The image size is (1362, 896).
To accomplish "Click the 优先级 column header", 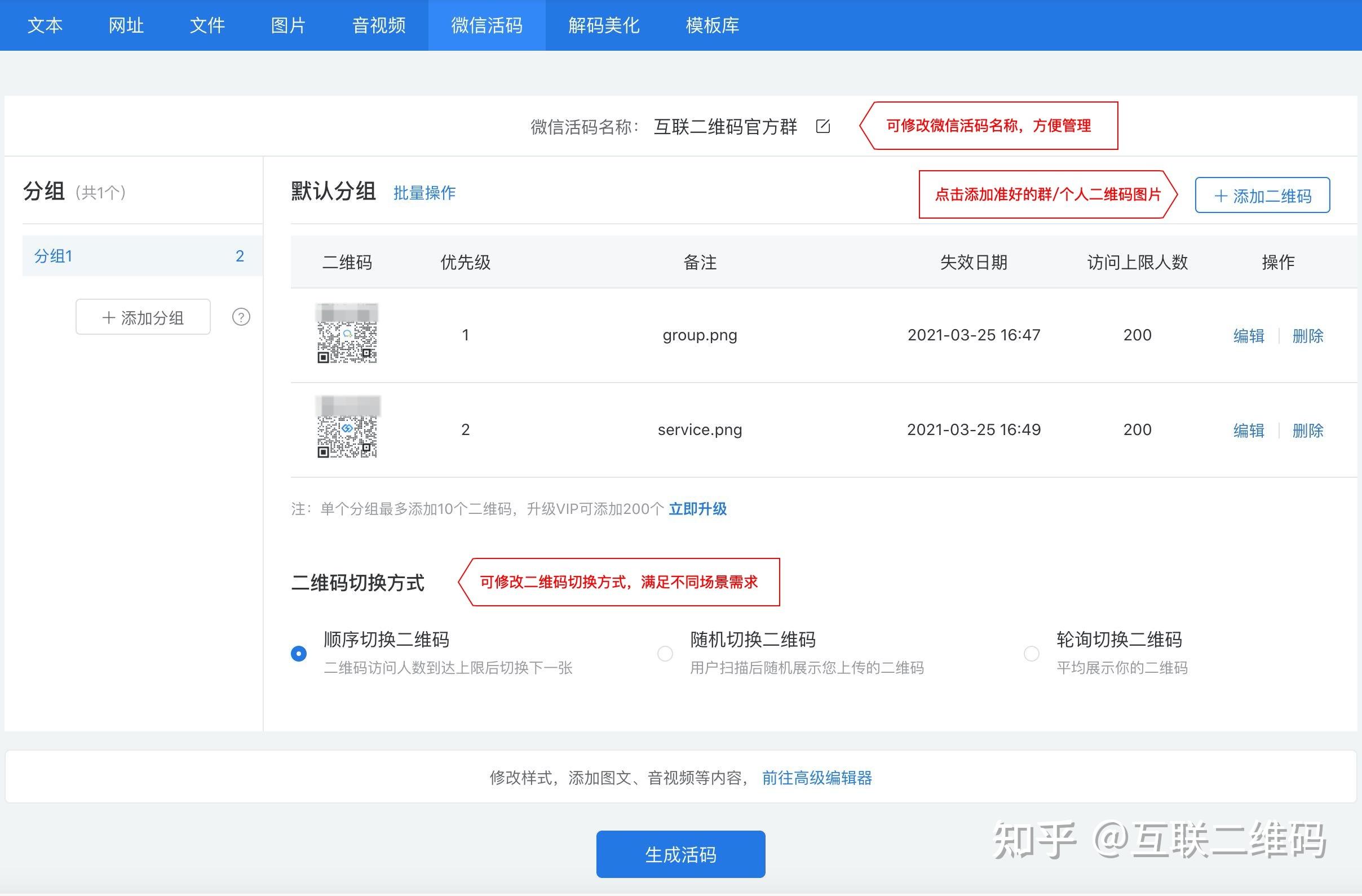I will 465,262.
